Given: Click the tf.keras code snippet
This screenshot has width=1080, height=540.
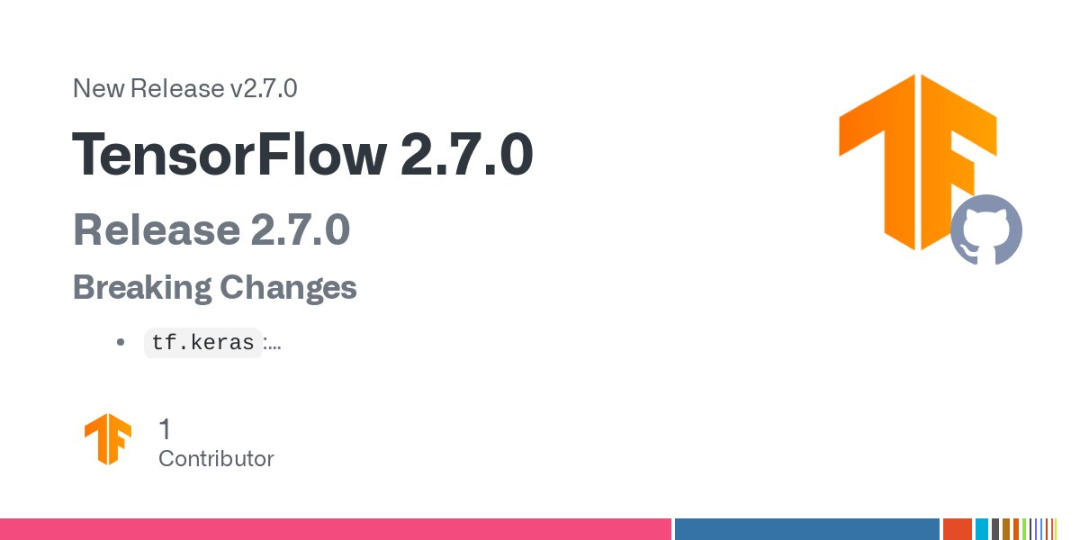Looking at the screenshot, I should point(203,343).
